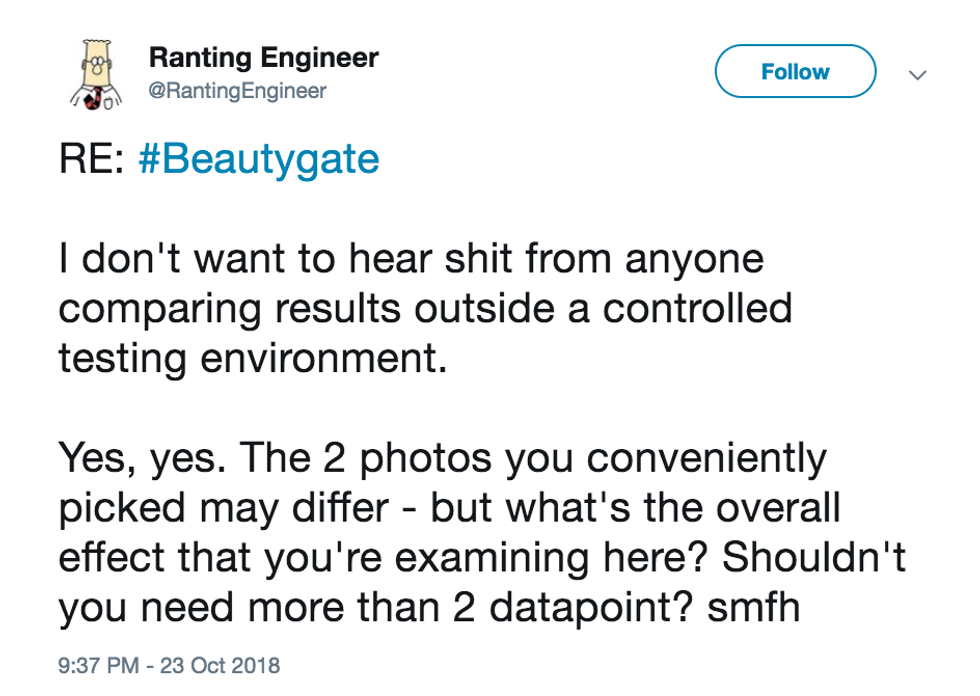Screen dimensions: 980x696
Task: Open the #Beautygate hashtag link
Action: tap(258, 160)
